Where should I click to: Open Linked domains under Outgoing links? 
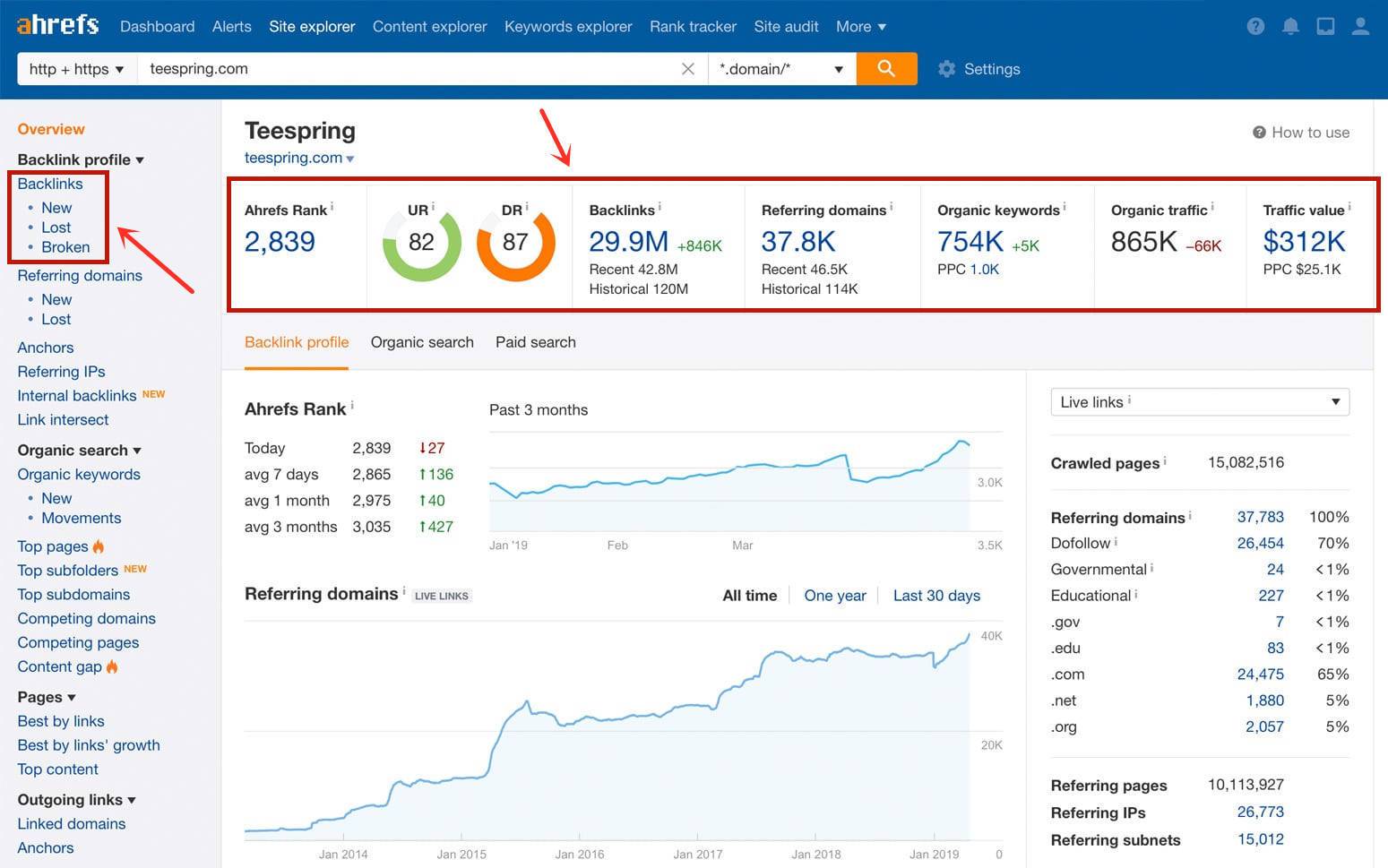72,824
